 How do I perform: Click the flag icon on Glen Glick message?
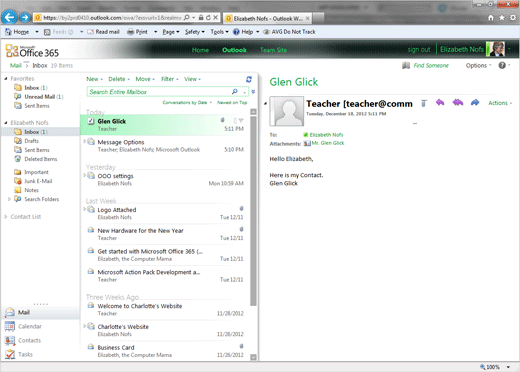(241, 120)
